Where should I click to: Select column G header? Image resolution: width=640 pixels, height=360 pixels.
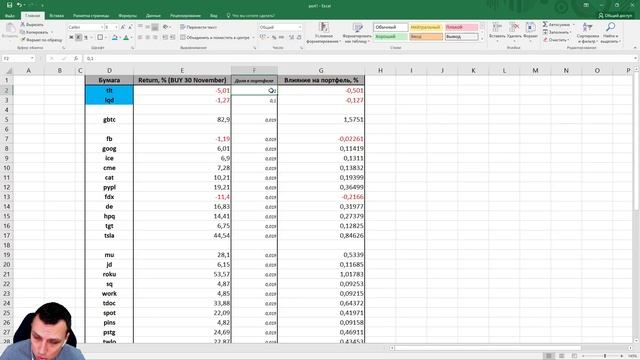coord(321,70)
